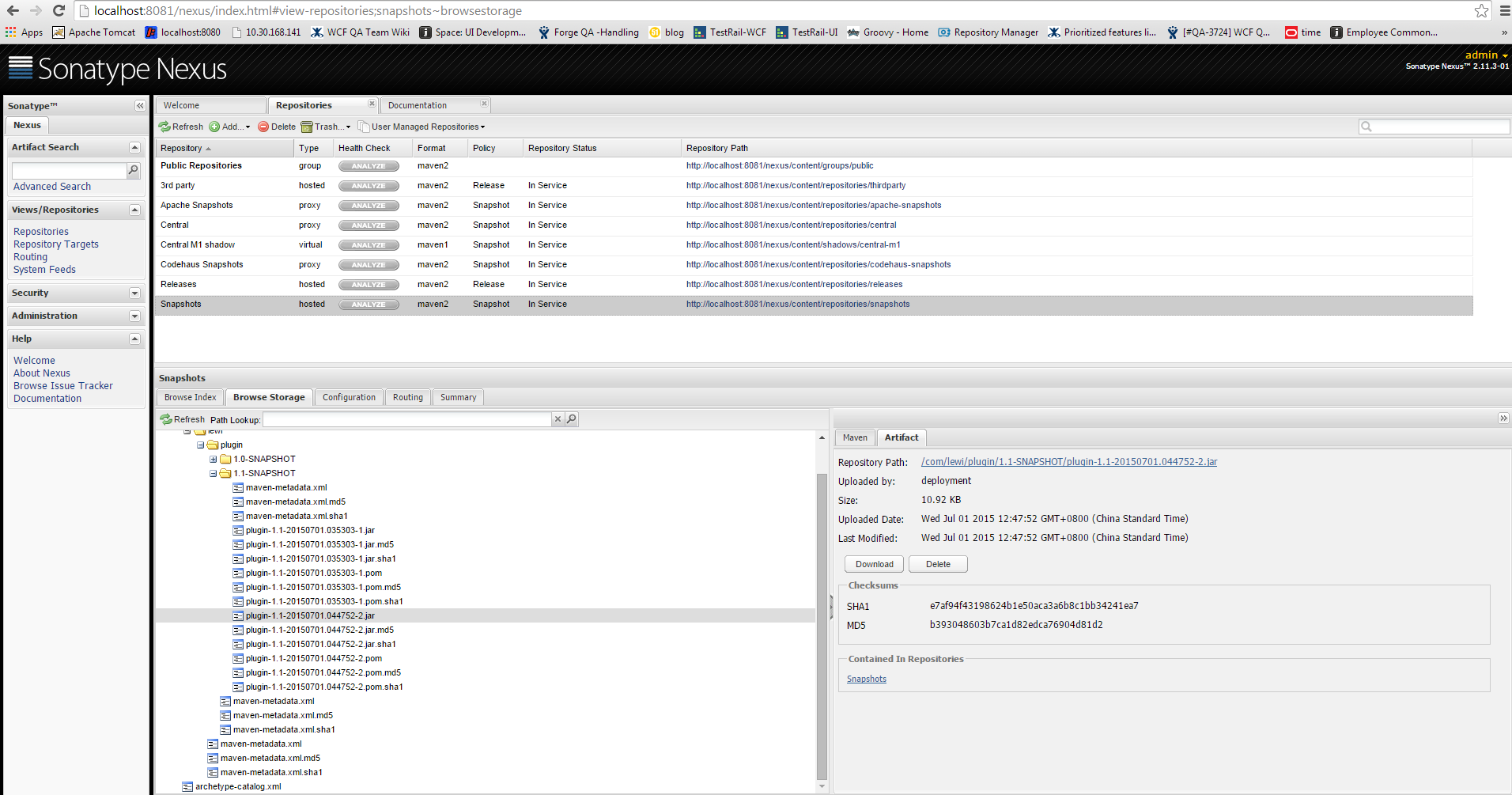Click the repositories filter search field
Image resolution: width=1512 pixels, height=795 pixels.
[1435, 127]
